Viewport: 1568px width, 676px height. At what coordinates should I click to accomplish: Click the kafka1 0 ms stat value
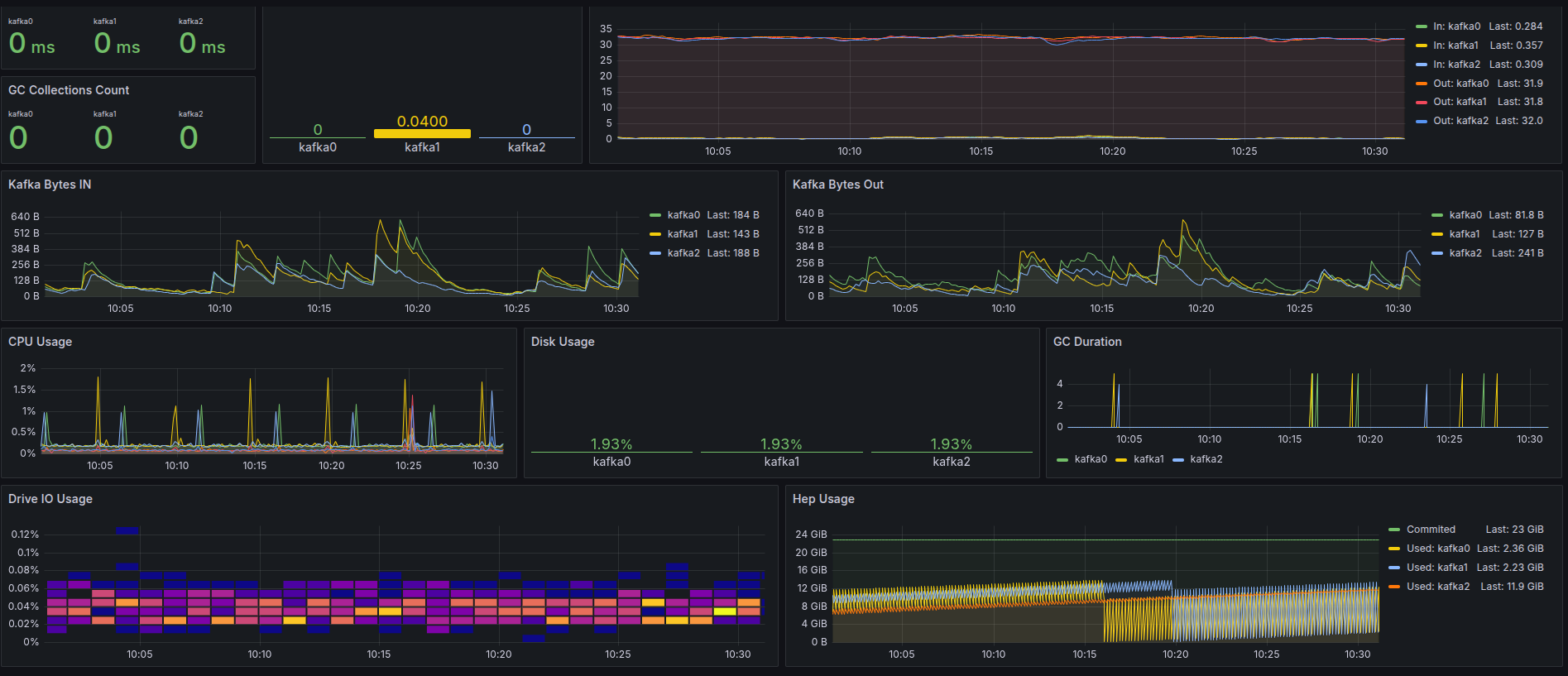pyautogui.click(x=117, y=43)
